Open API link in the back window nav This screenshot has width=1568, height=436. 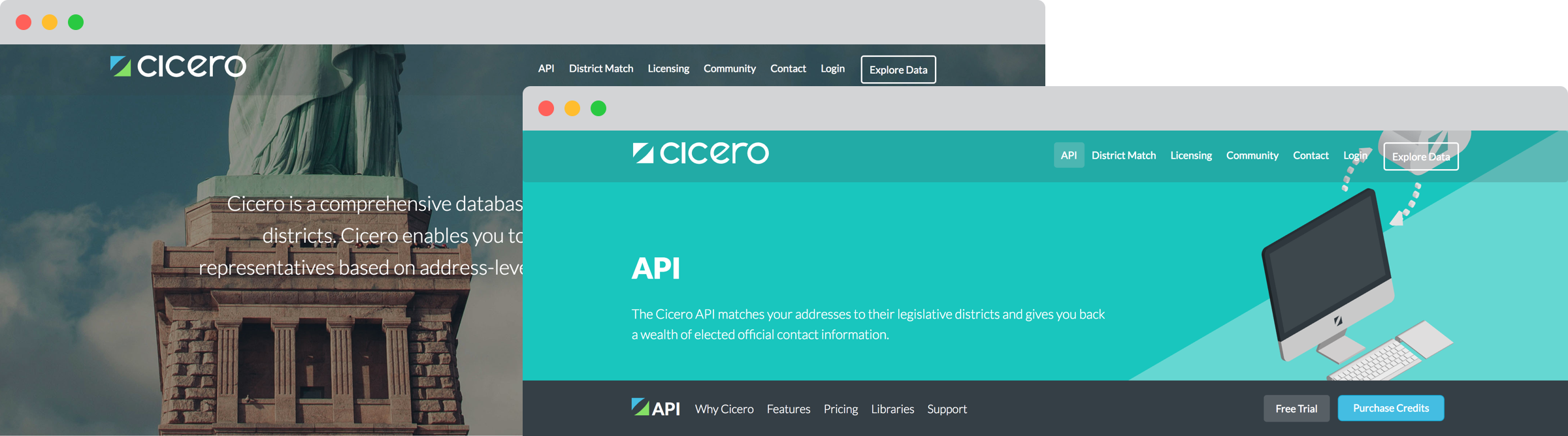(x=546, y=69)
